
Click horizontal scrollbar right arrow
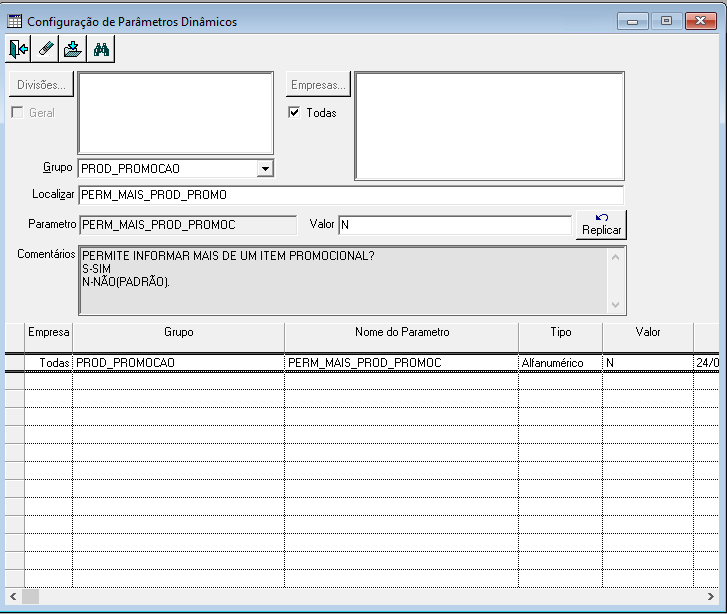[711, 596]
